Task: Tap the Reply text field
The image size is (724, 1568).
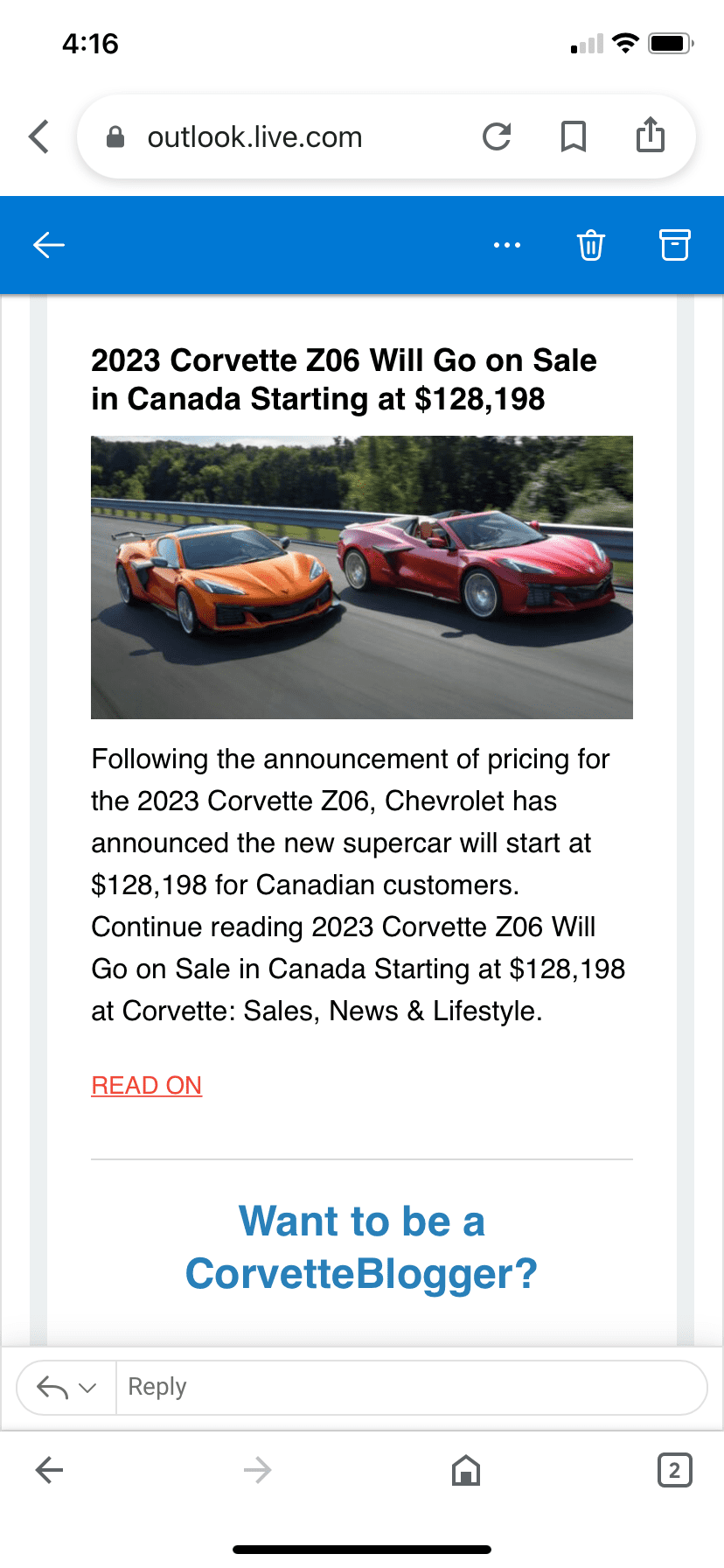Action: [411, 1387]
